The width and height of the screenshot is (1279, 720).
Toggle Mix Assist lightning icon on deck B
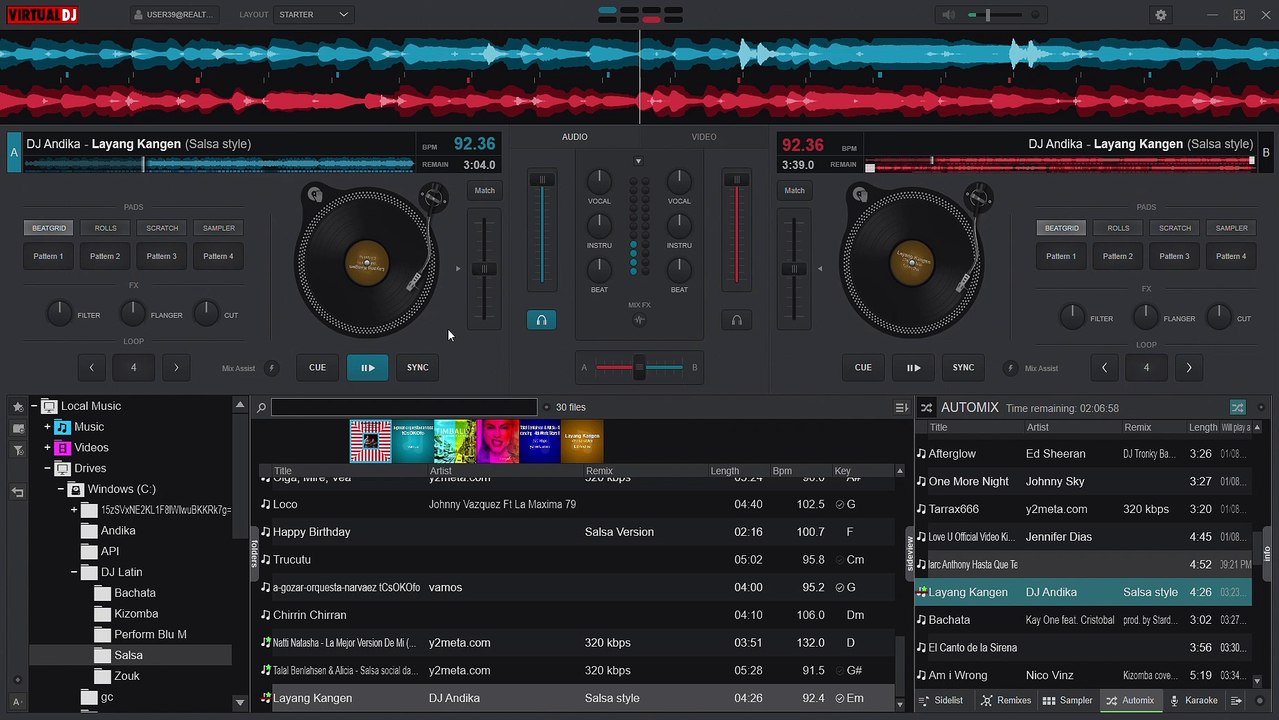point(1011,368)
